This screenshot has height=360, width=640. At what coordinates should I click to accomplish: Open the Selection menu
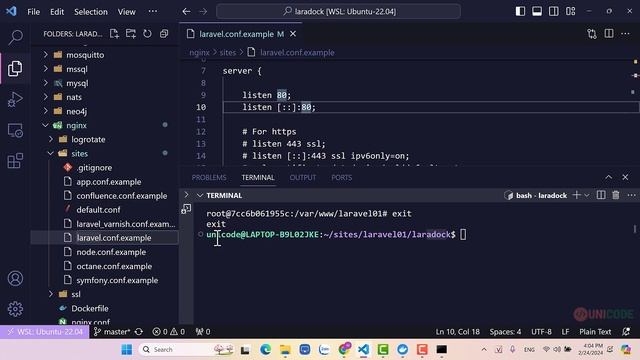pyautogui.click(x=91, y=12)
